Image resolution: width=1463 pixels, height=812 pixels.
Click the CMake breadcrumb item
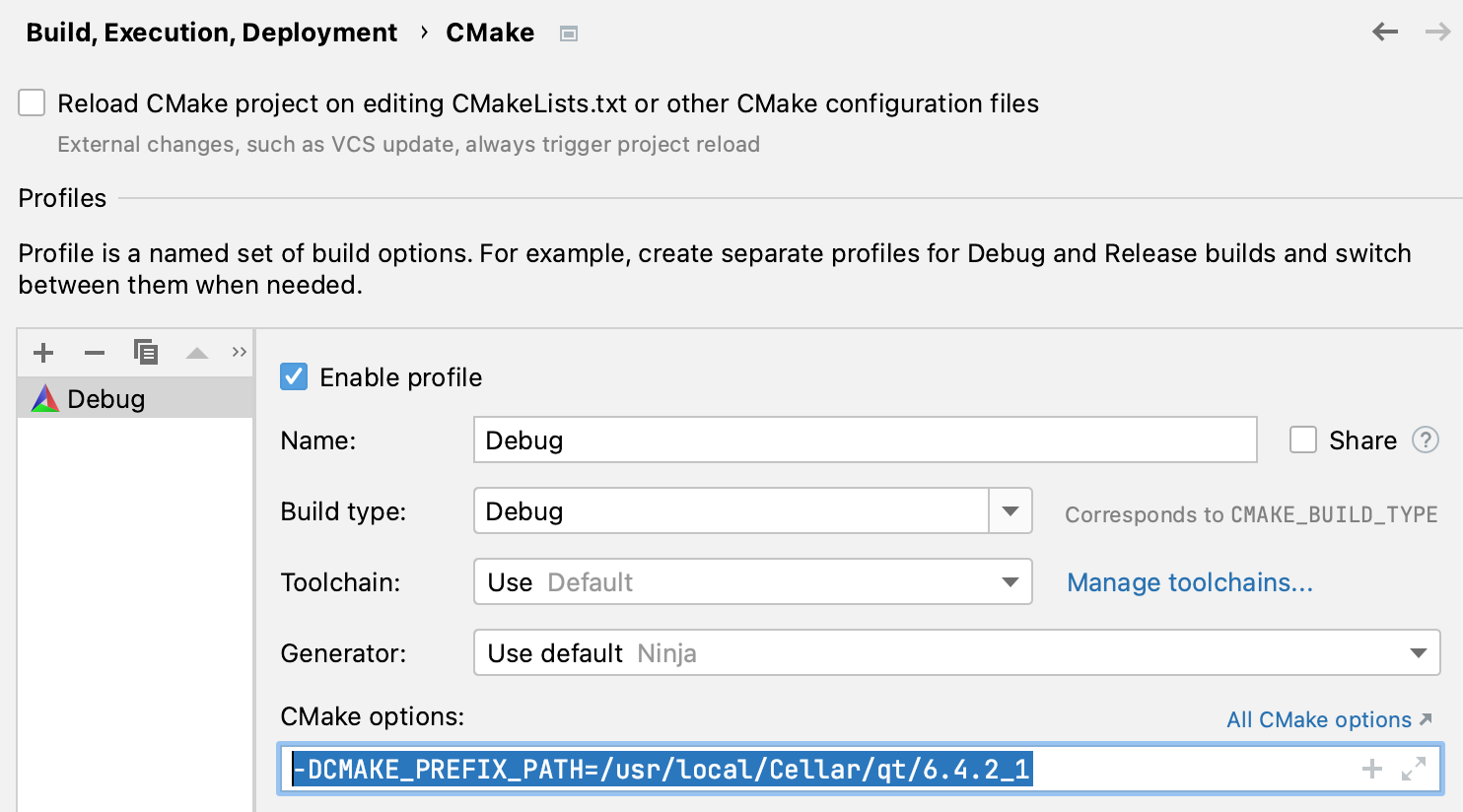point(490,32)
